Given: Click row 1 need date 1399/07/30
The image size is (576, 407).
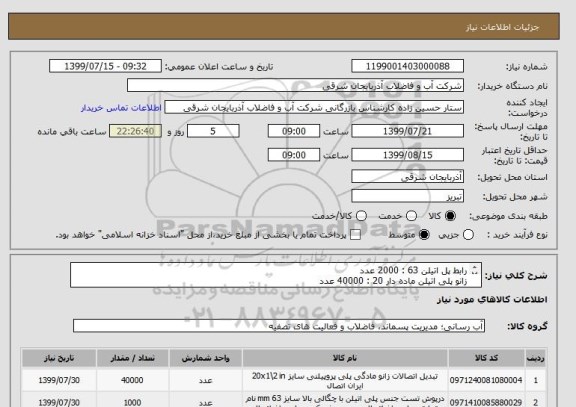Looking at the screenshot, I should pos(59,381).
